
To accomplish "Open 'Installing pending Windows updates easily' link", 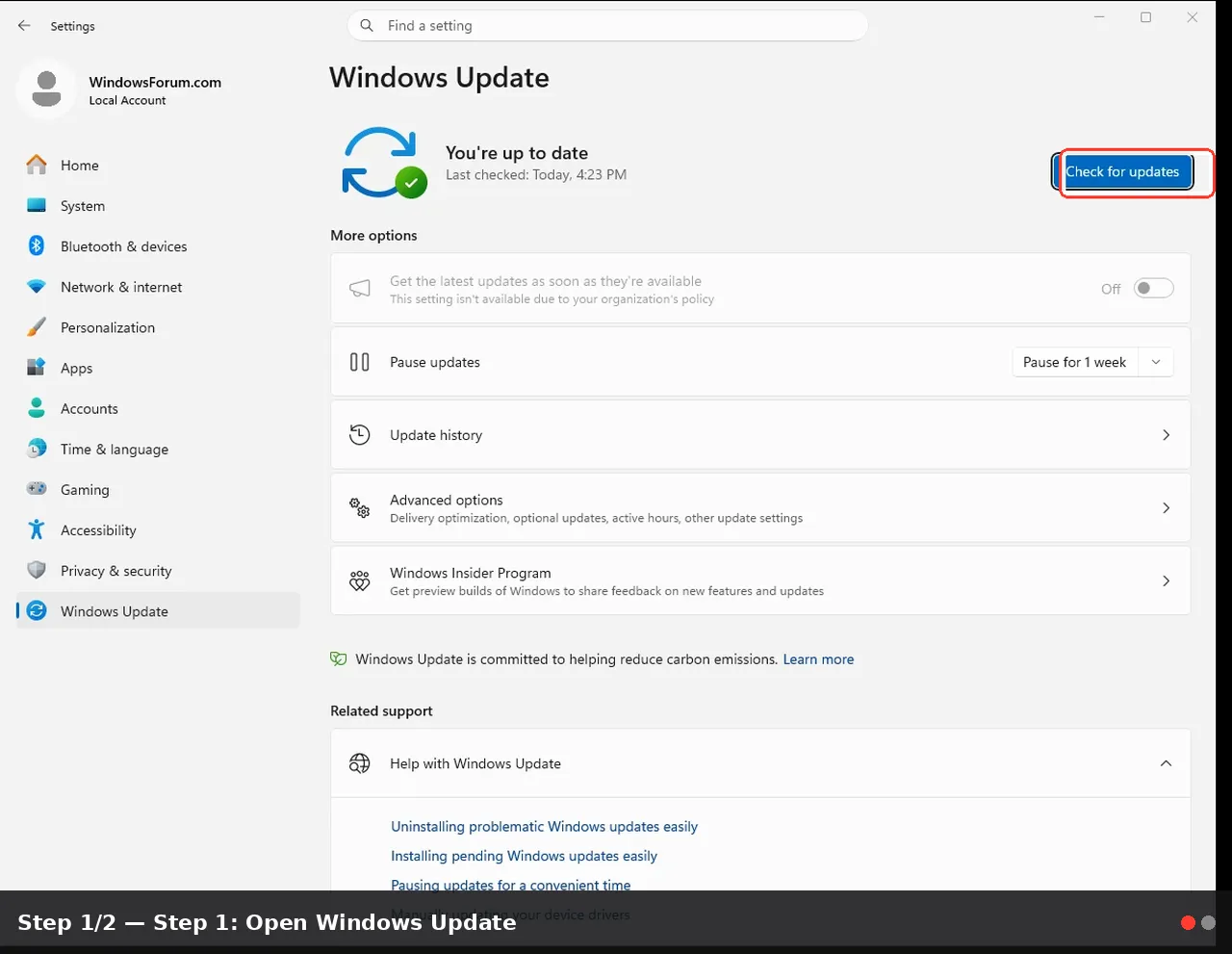I will pyautogui.click(x=524, y=856).
